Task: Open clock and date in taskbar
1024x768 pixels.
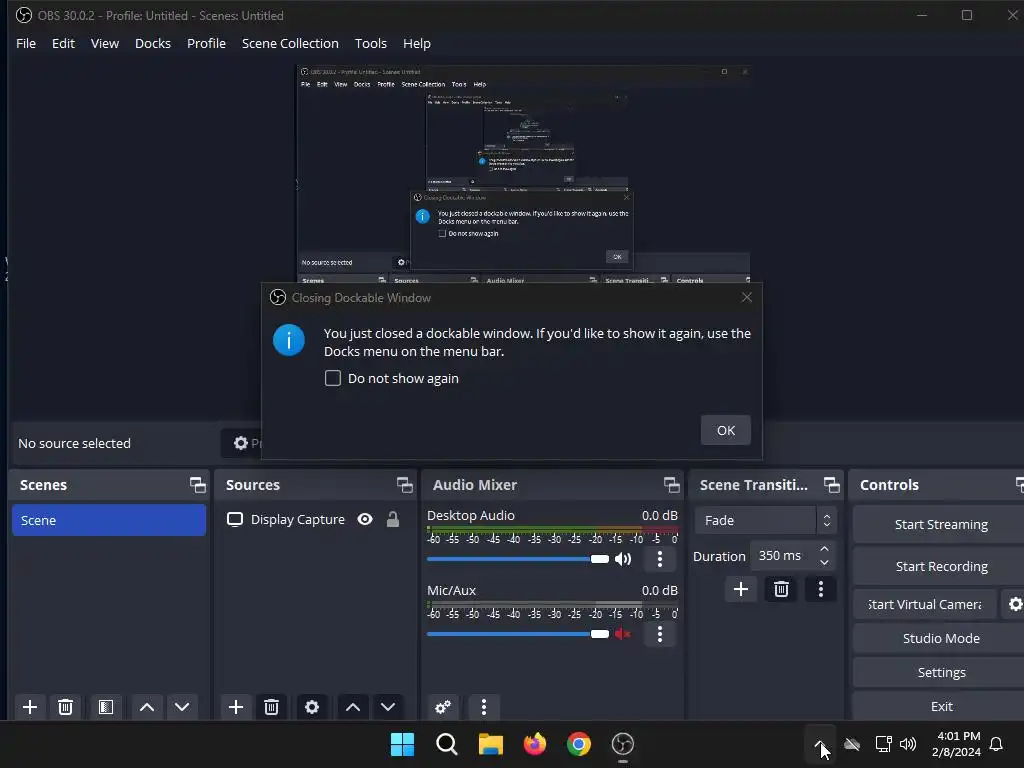Action: tap(956, 744)
